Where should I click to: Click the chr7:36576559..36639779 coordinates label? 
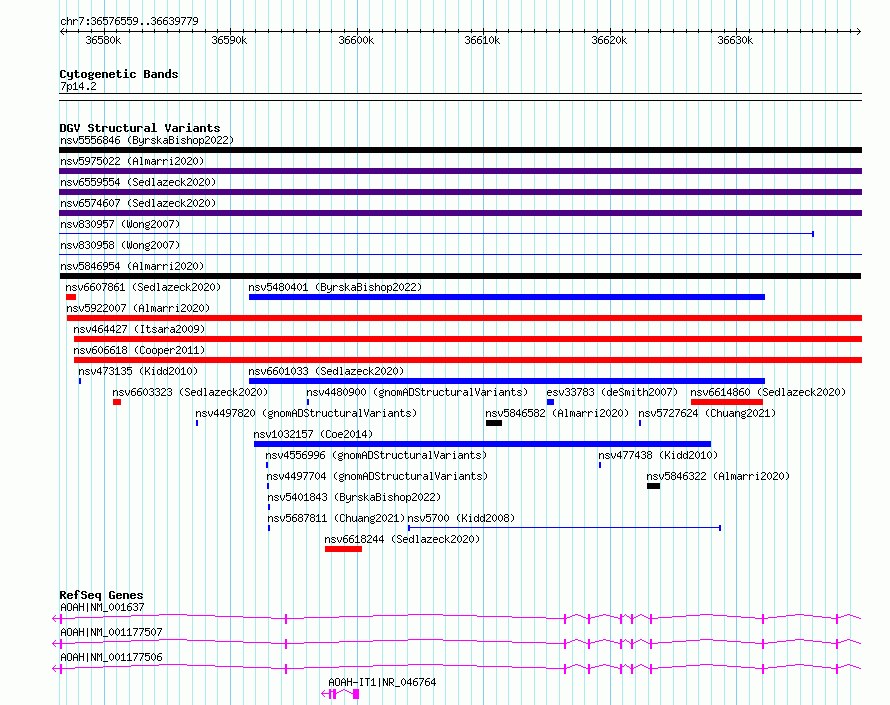129,22
